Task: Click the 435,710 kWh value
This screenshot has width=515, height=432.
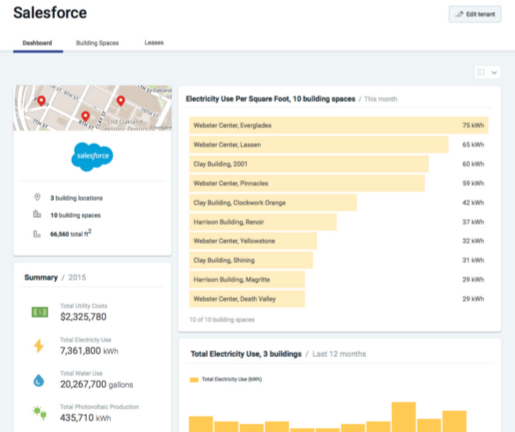Action: click(85, 418)
